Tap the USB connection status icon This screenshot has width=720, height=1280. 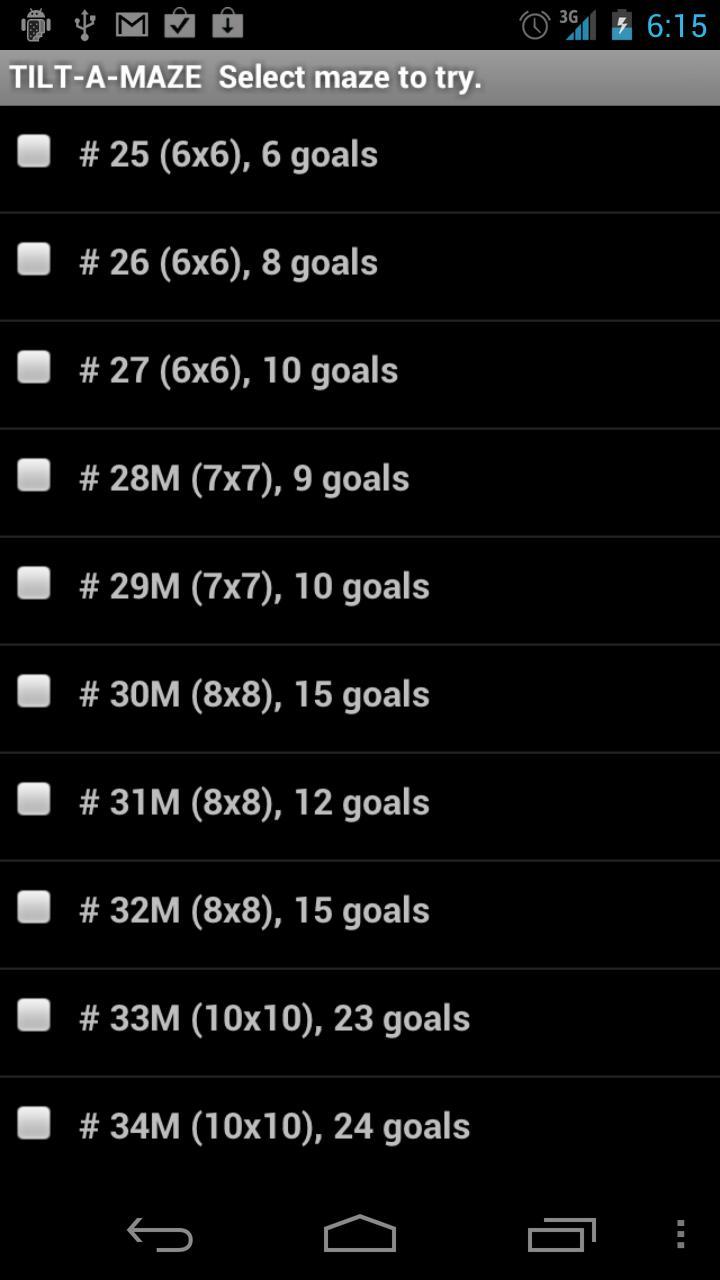coord(85,24)
